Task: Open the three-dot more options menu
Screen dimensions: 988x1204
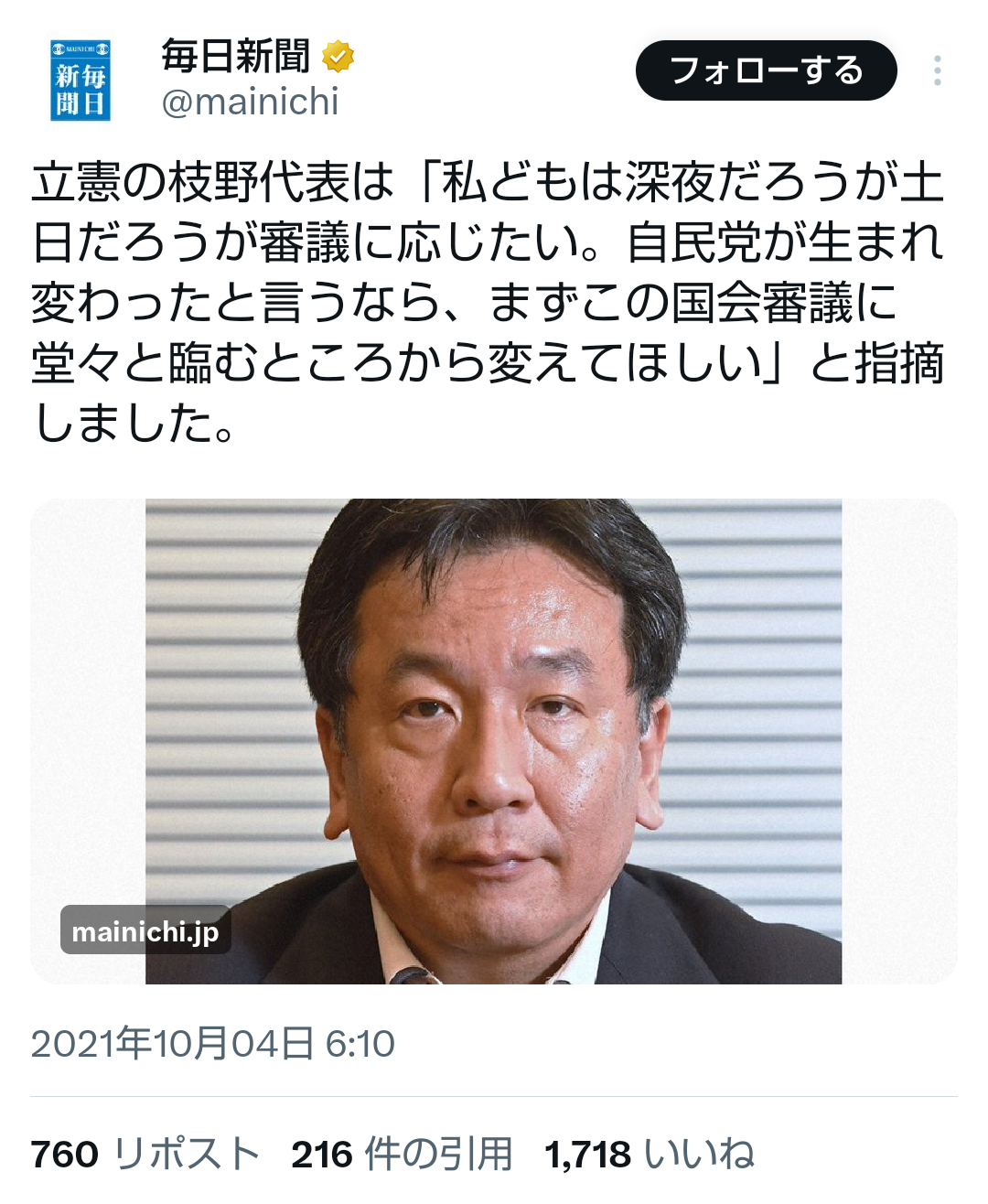Action: tap(938, 70)
